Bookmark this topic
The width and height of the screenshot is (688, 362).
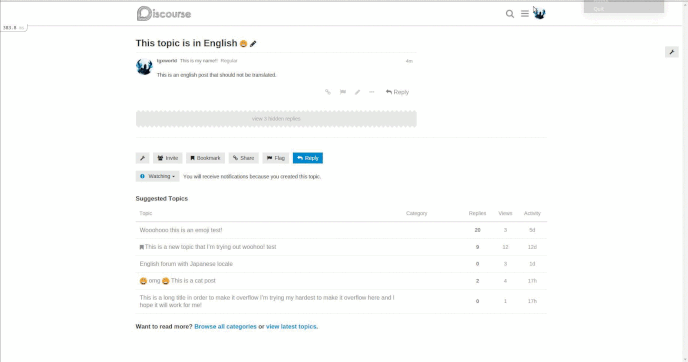coord(205,158)
